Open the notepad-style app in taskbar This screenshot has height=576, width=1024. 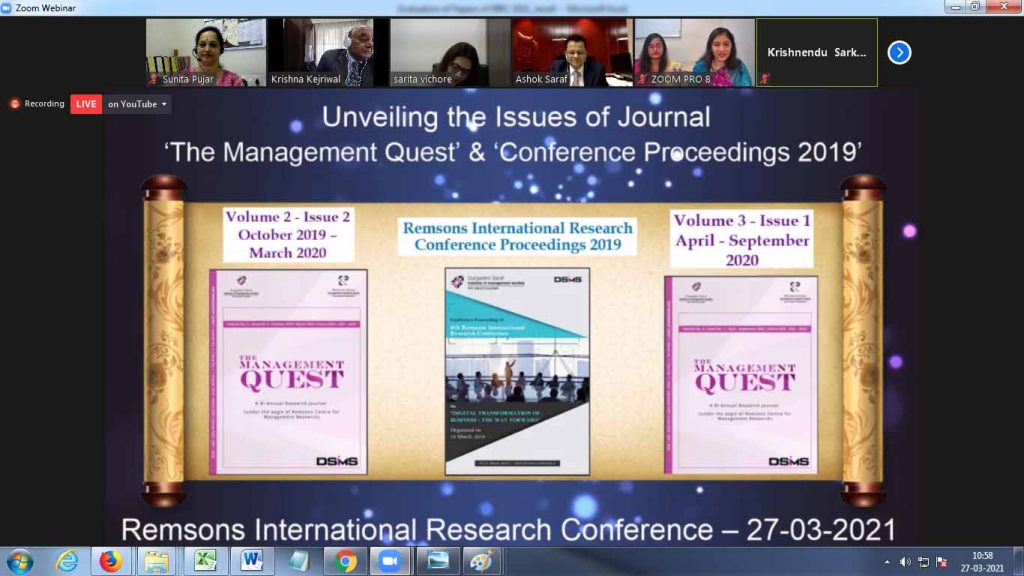click(299, 561)
